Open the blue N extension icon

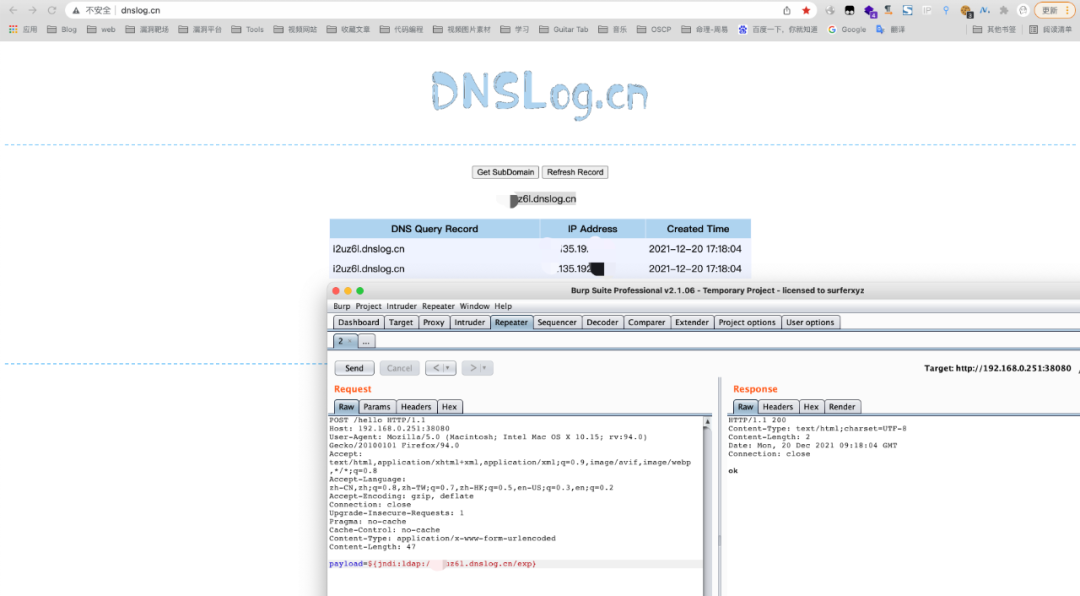click(x=985, y=10)
